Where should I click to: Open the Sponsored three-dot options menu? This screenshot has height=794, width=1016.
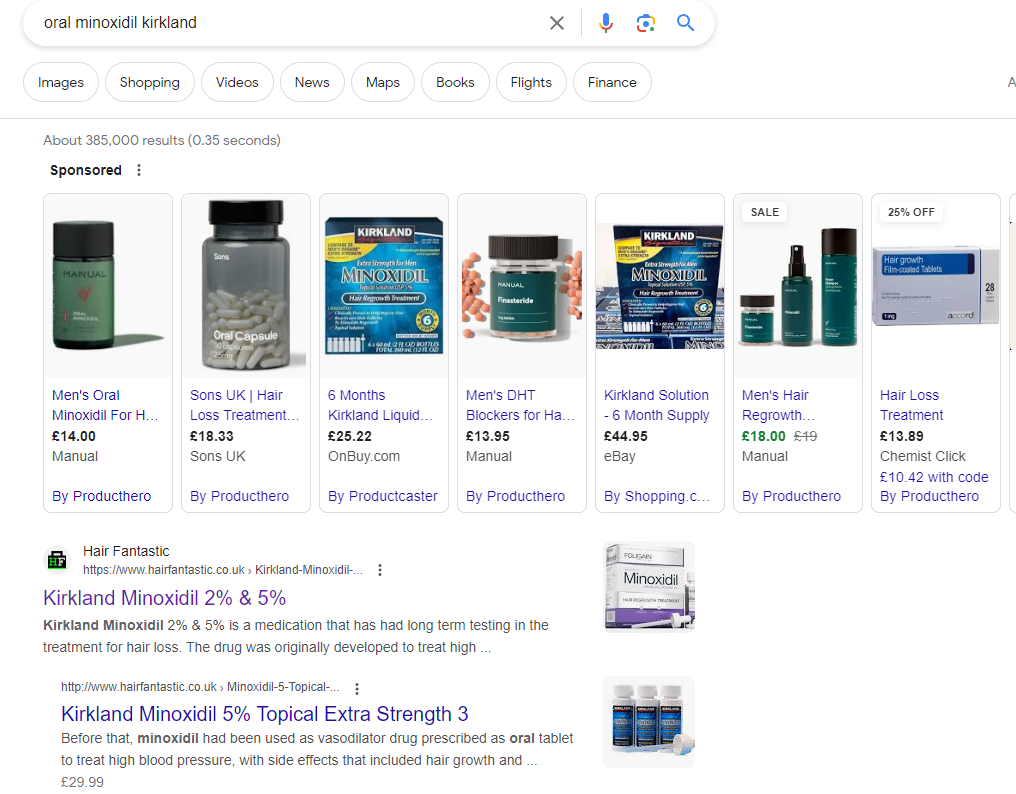[139, 170]
